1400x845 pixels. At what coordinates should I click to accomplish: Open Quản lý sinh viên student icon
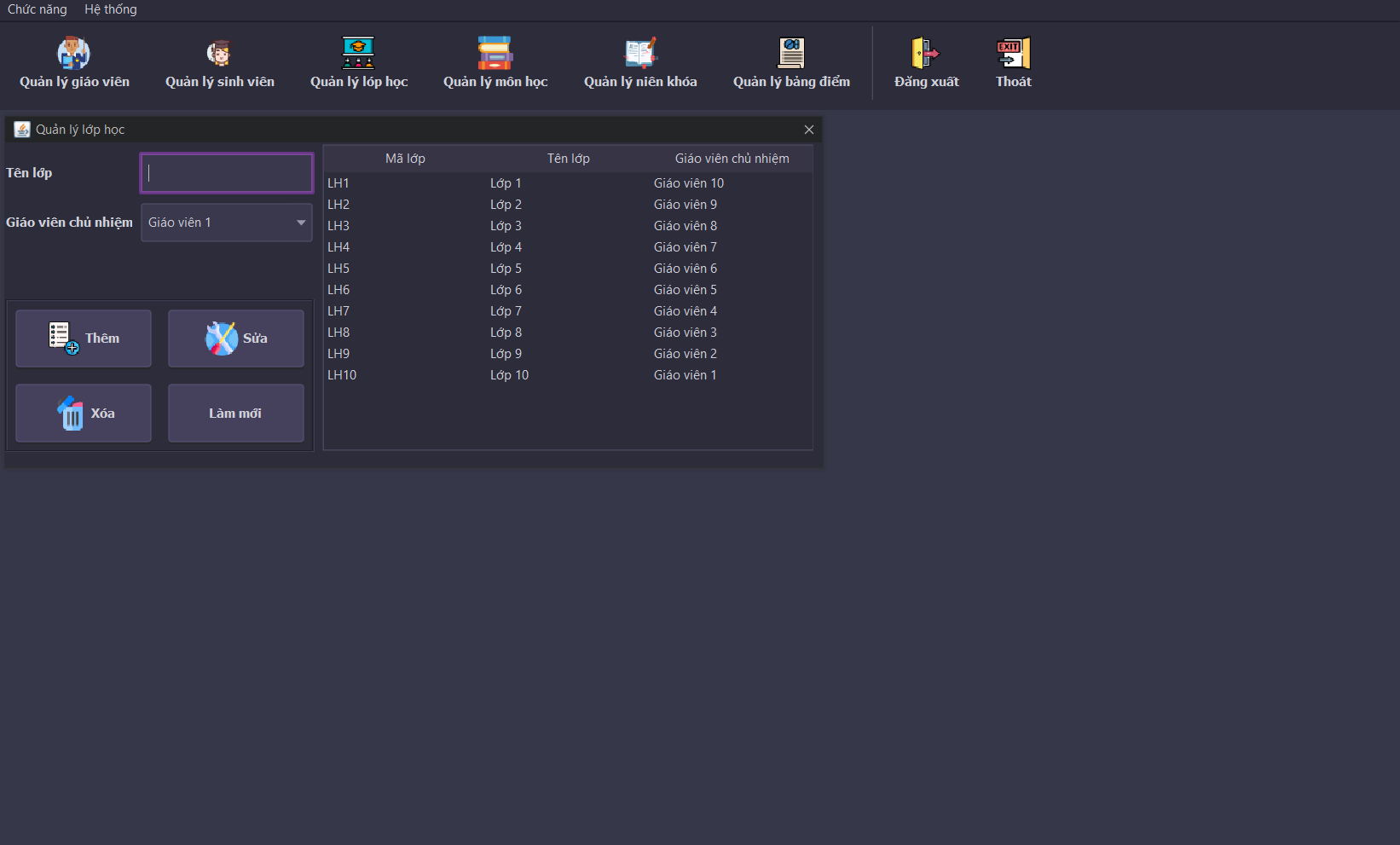[x=219, y=53]
